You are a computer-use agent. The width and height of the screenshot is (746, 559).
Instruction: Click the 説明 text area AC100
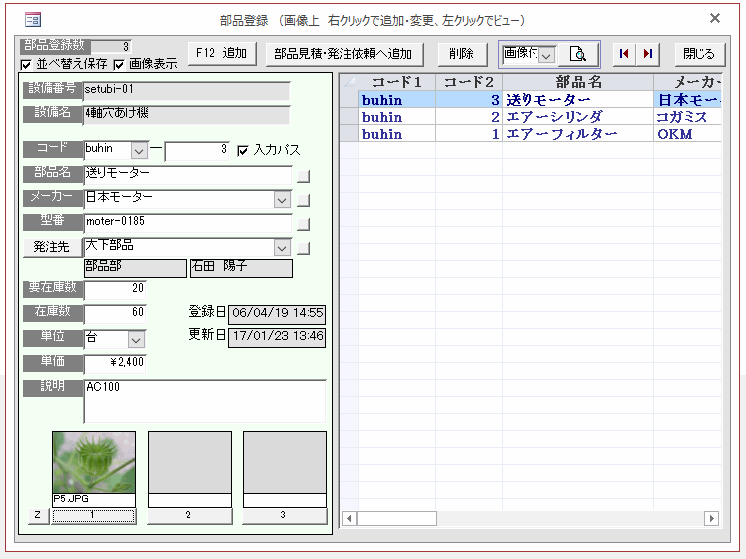[x=205, y=401]
